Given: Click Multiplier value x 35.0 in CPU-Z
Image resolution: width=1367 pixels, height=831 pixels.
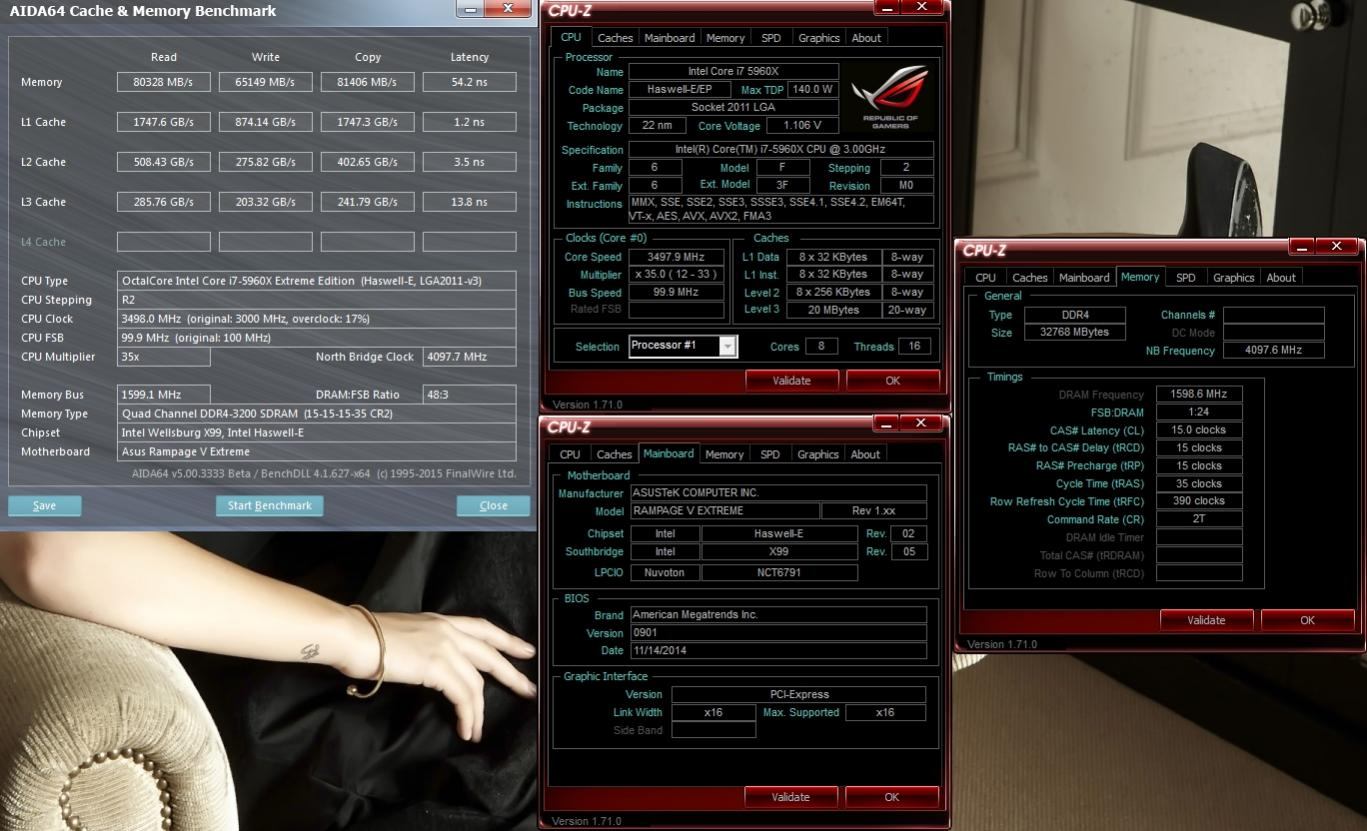Looking at the screenshot, I should click(x=676, y=275).
